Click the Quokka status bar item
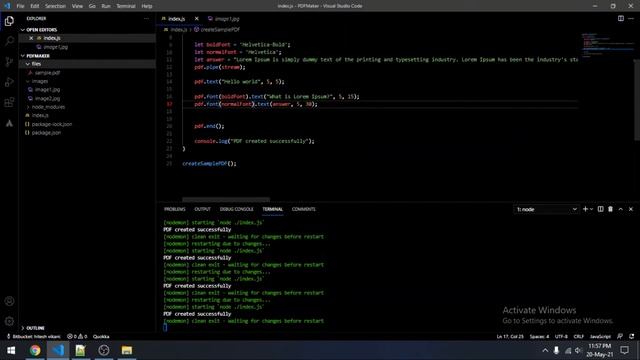 (101, 337)
